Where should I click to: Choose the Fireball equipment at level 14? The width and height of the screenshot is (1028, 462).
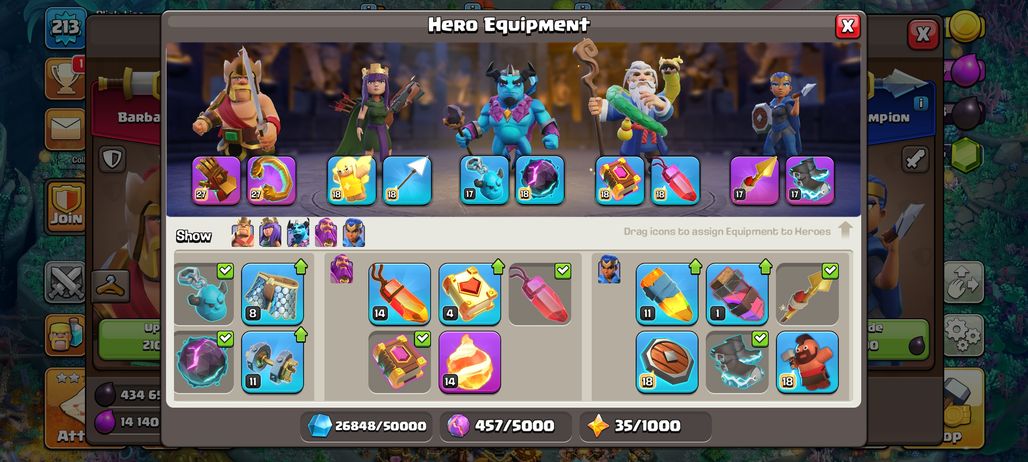[469, 362]
